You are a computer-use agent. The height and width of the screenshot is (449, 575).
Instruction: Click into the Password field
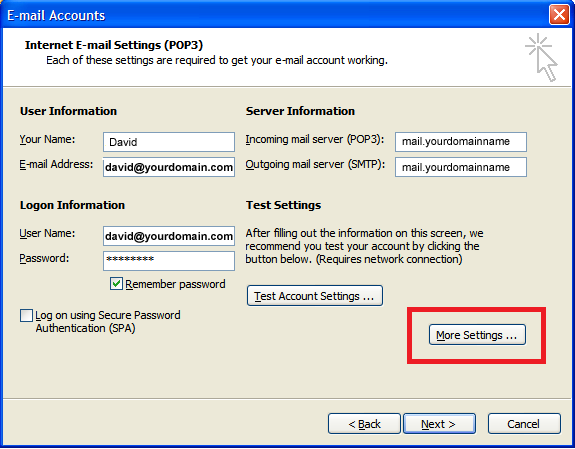click(169, 261)
